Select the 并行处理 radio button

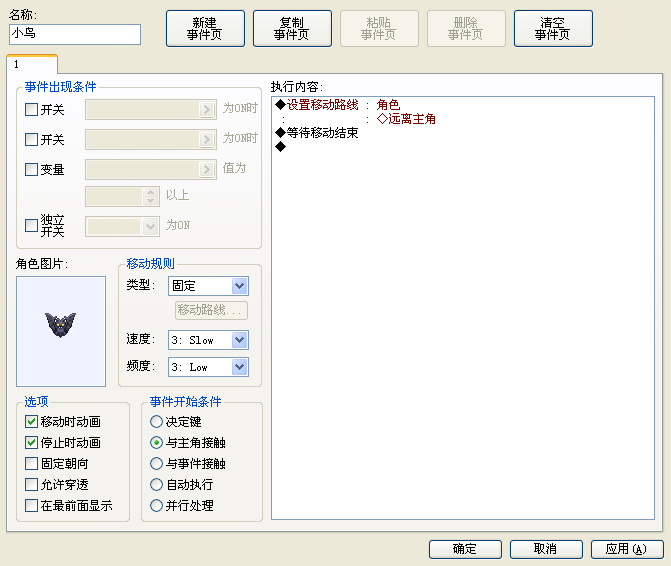coord(156,505)
